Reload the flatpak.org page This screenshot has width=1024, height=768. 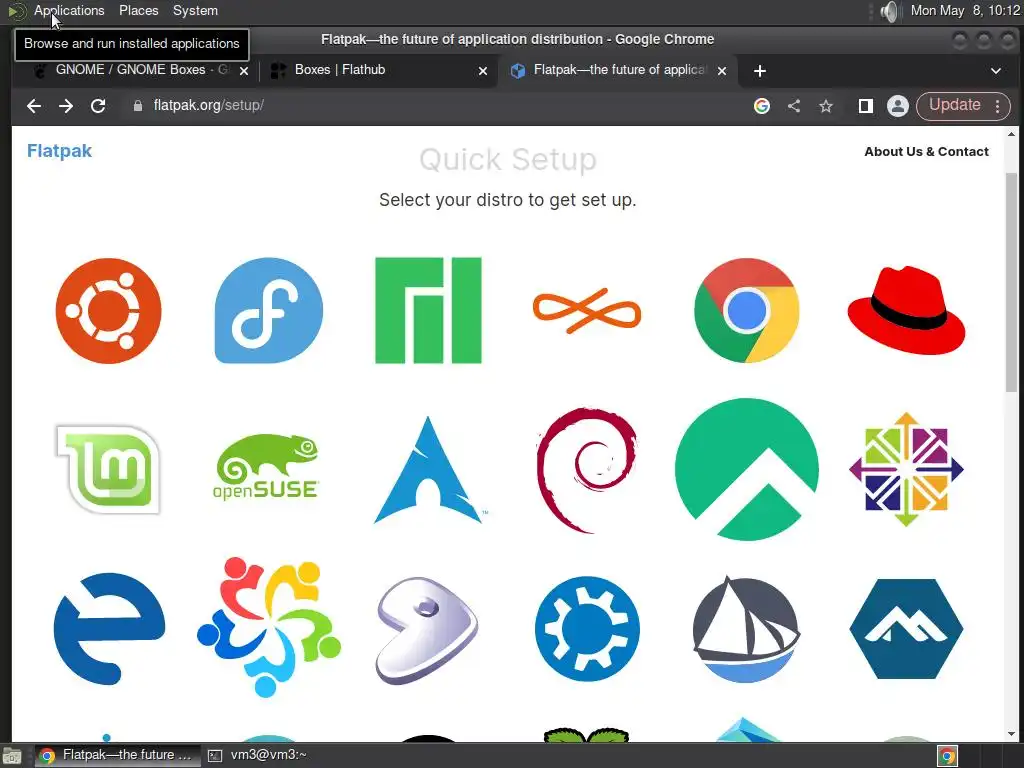pyautogui.click(x=98, y=106)
